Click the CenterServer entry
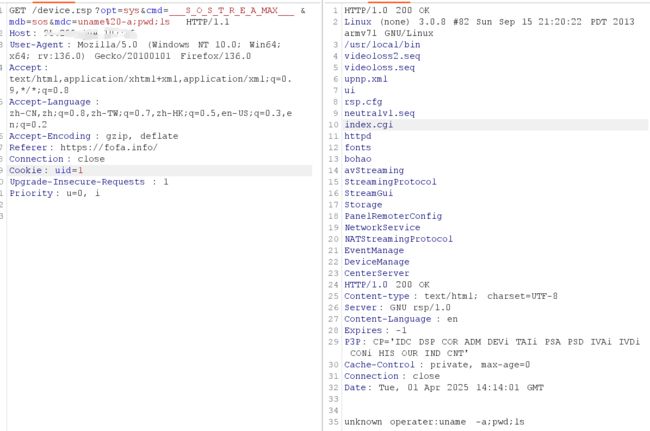Screen dimensions: 650x431 376,273
